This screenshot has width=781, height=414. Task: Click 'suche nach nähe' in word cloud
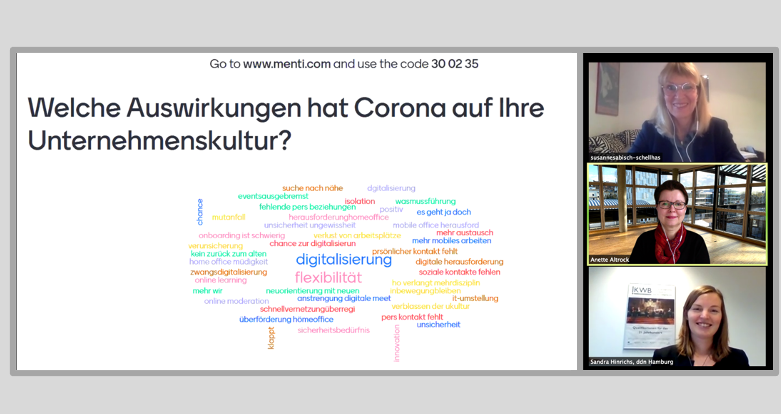click(x=311, y=187)
